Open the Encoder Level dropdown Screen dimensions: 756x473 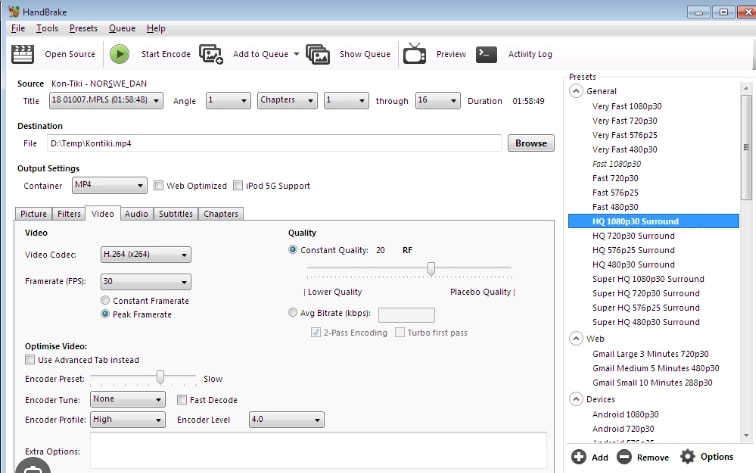click(x=286, y=419)
